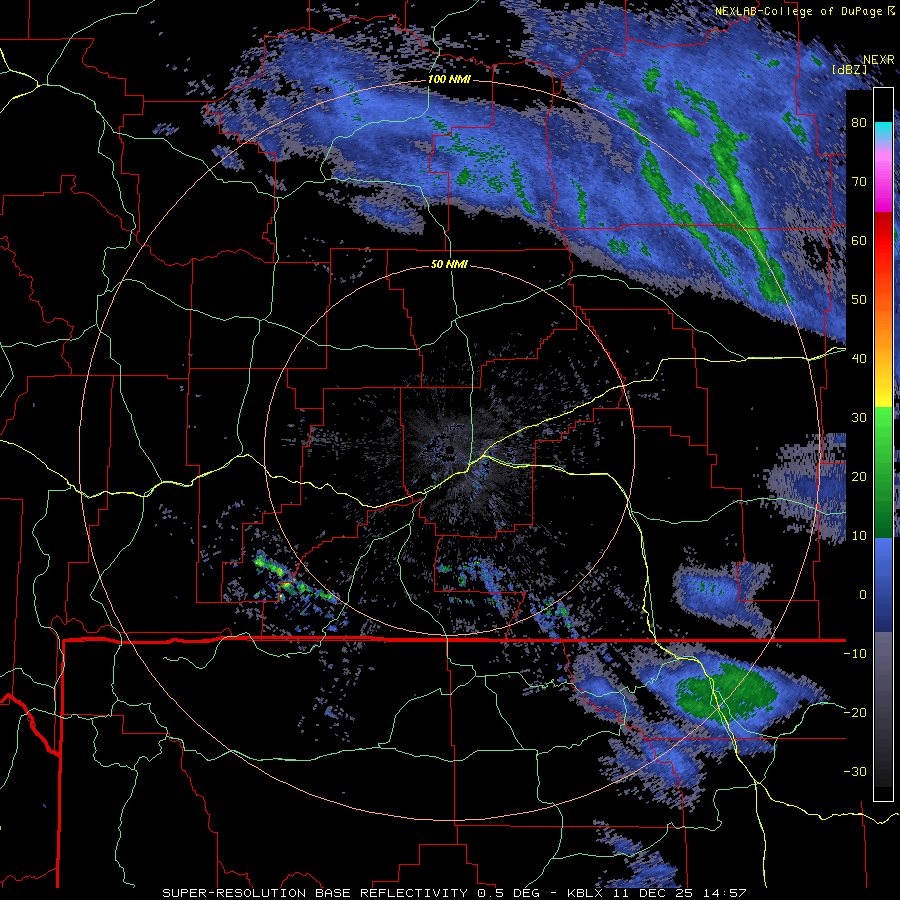Click the "100 NMI" range ring label

pos(449,79)
